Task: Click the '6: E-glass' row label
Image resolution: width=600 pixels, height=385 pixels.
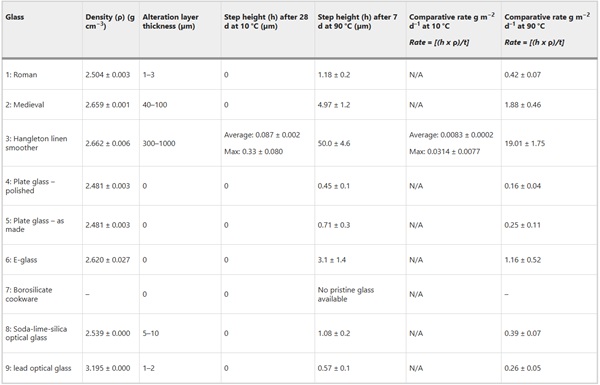Action: (21, 260)
